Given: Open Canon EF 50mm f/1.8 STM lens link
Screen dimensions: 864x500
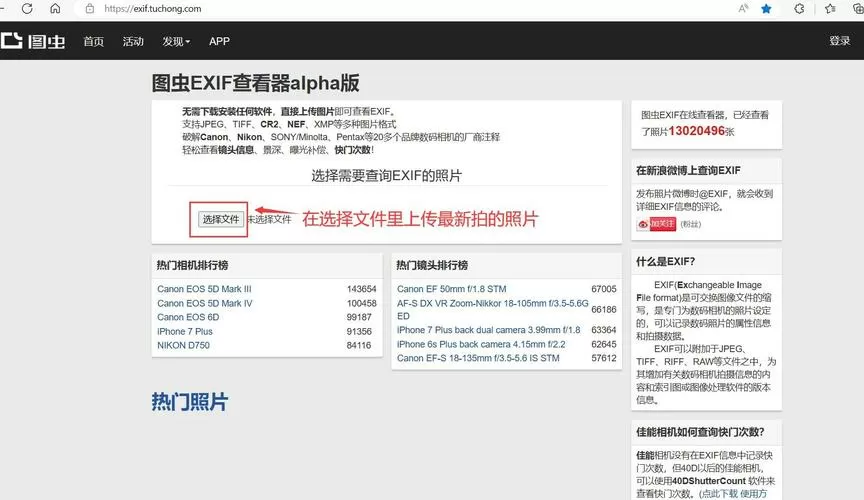Looking at the screenshot, I should tap(451, 289).
